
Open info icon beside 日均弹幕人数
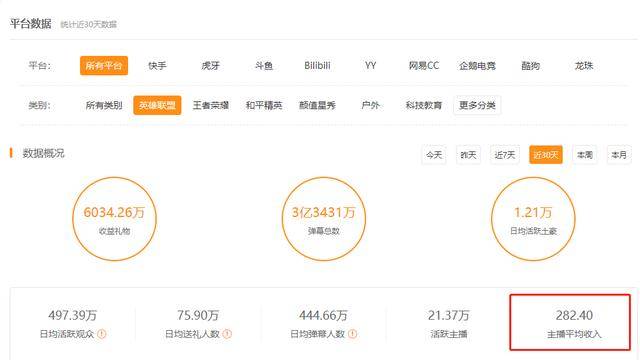pyautogui.click(x=352, y=334)
